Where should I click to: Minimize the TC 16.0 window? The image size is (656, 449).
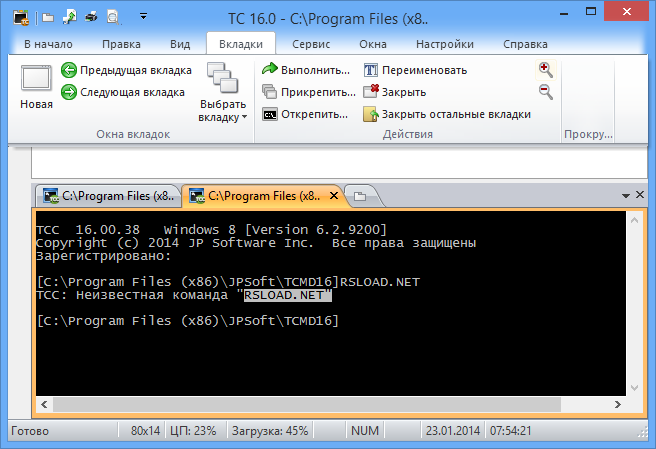click(x=564, y=13)
